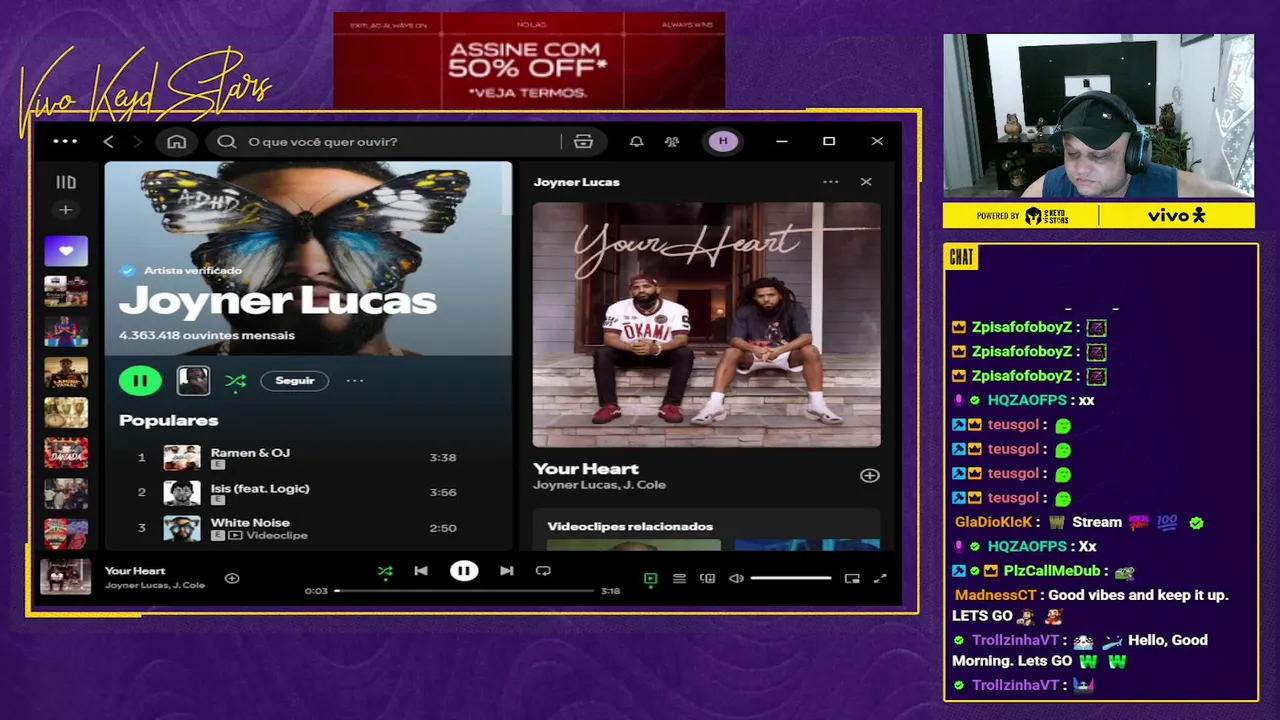Toggle repeat in the player bar
This screenshot has width=1280, height=720.
pos(543,571)
